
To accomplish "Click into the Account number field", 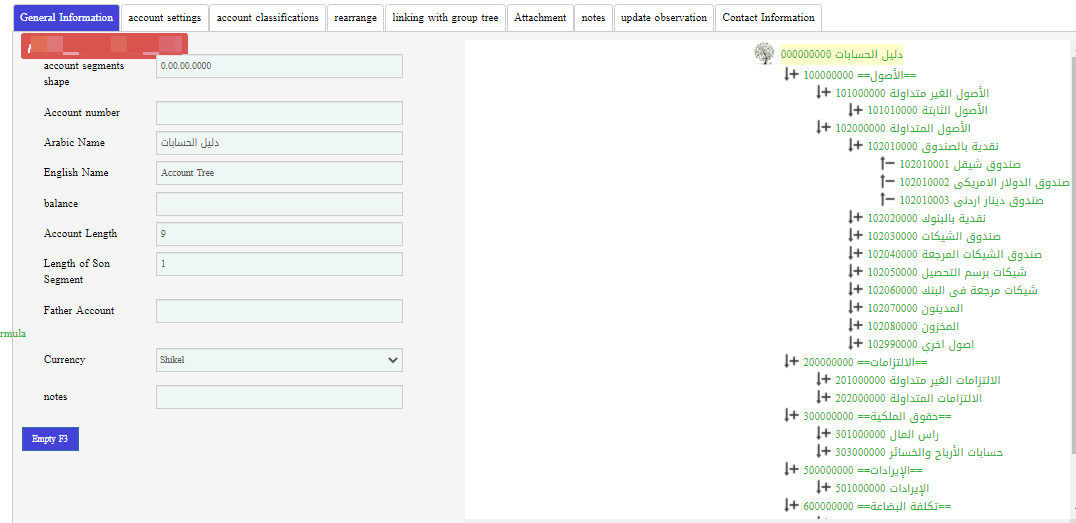I will coord(279,113).
